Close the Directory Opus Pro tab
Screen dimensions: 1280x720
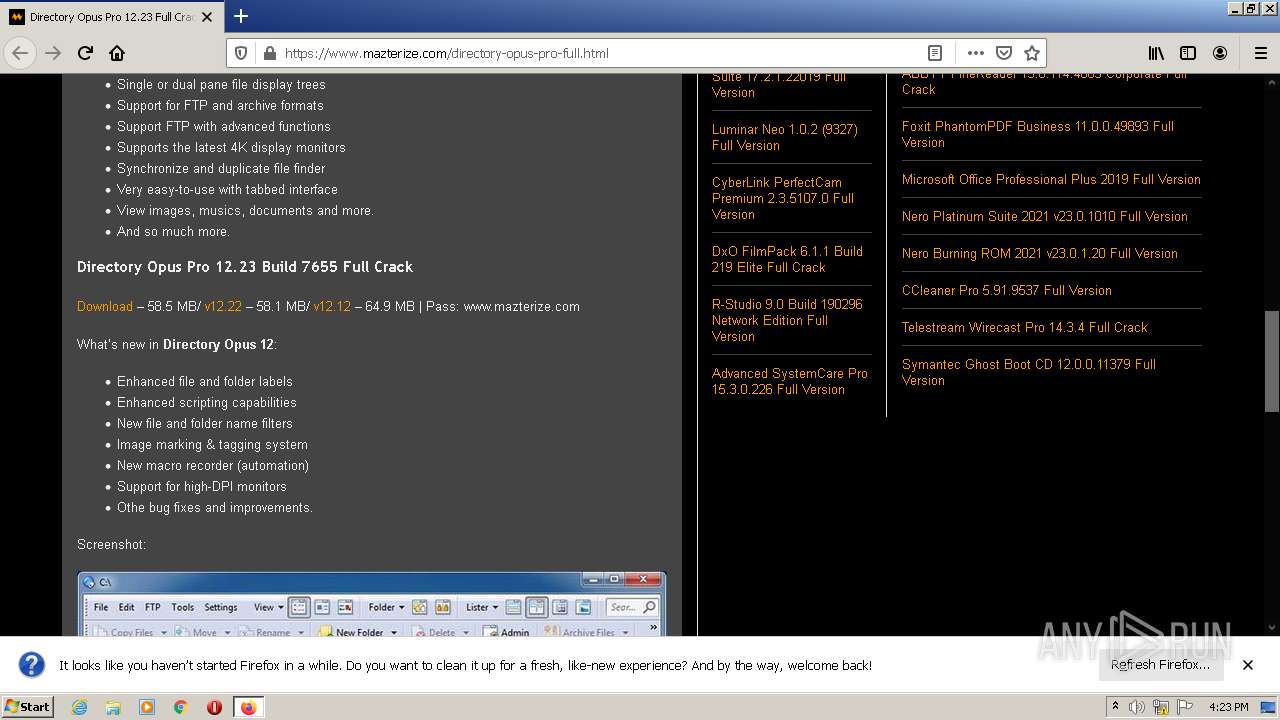(x=207, y=17)
